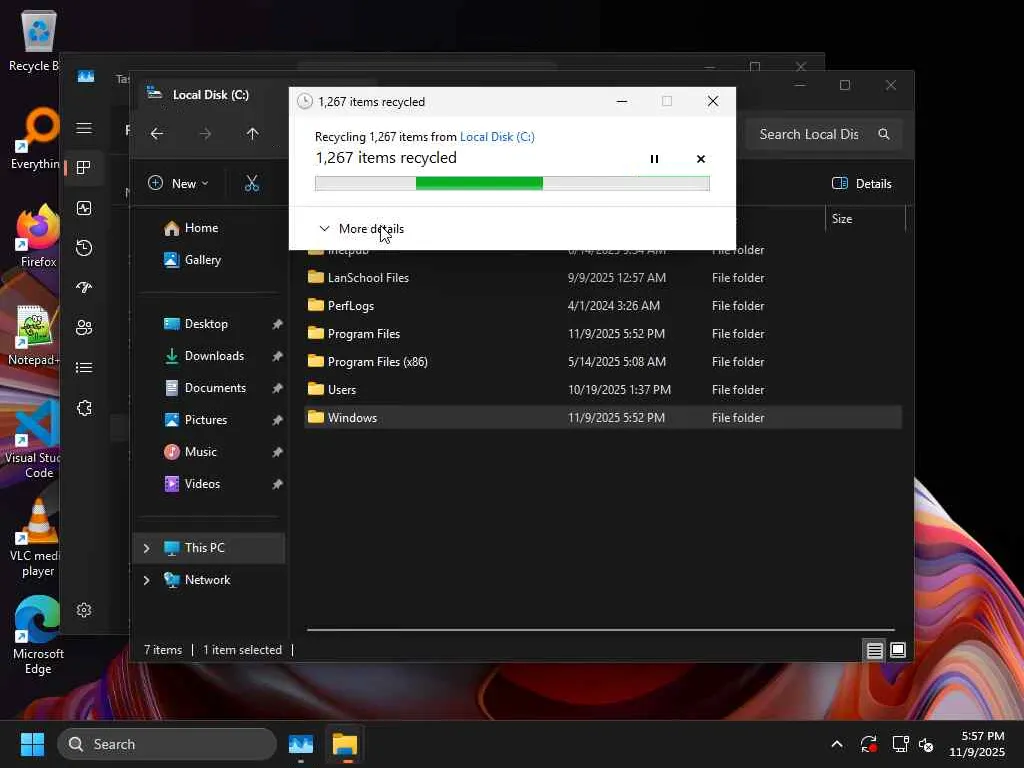Screen dimensions: 1024x768
Task: Select the Users folder
Action: [x=603, y=390]
